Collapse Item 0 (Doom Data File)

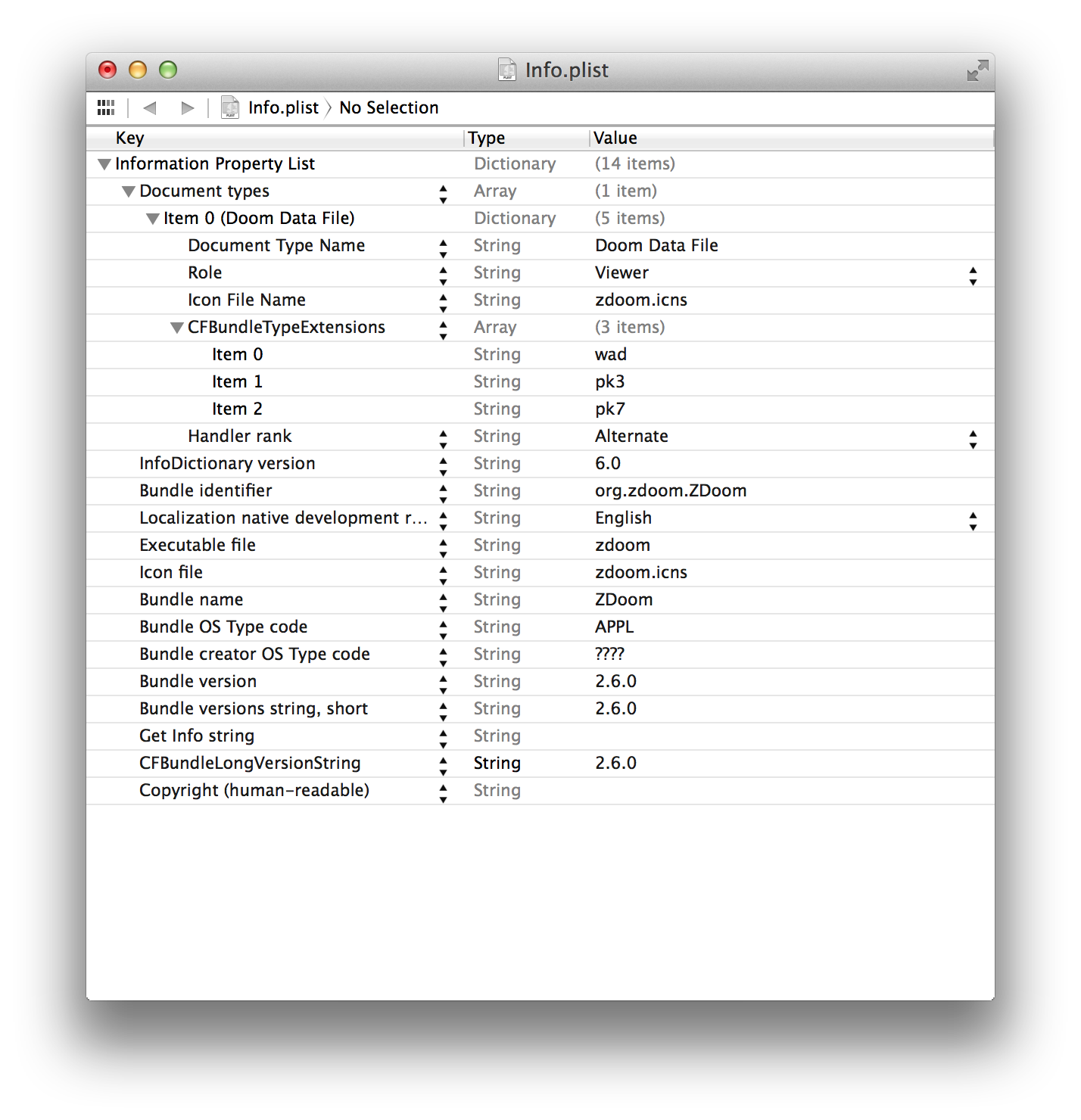pyautogui.click(x=153, y=219)
